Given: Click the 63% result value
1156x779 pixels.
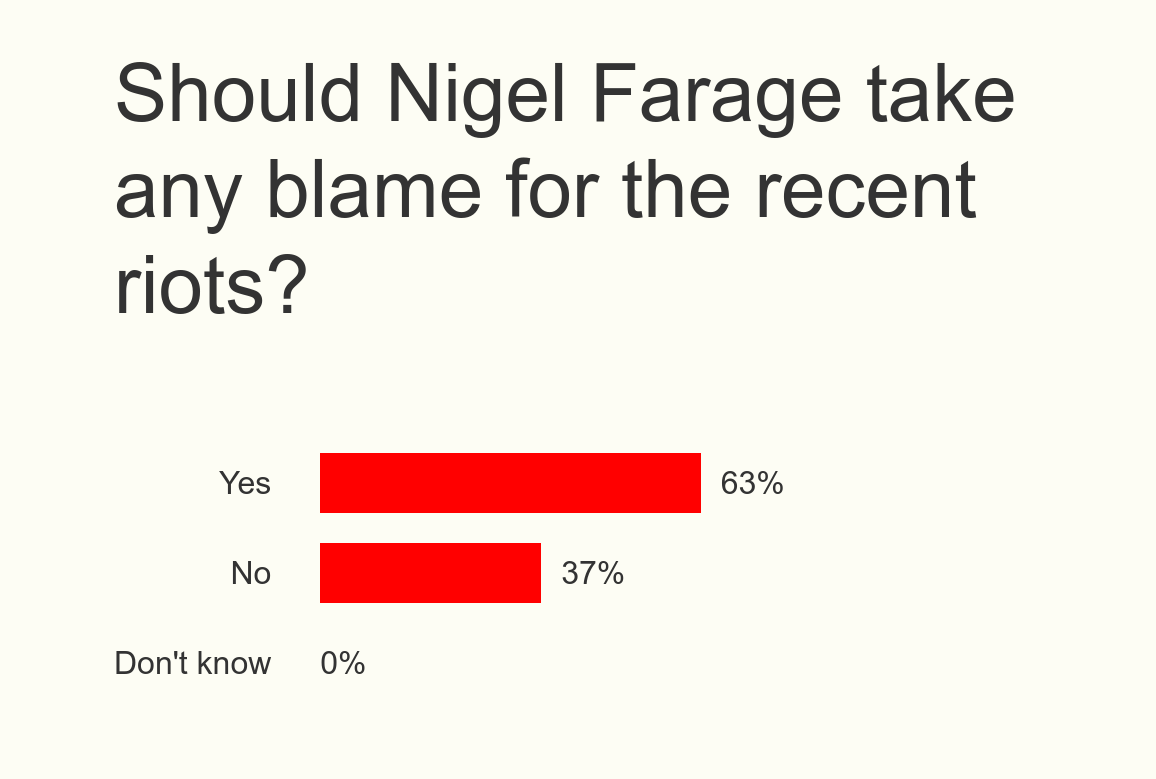Looking at the screenshot, I should [752, 484].
